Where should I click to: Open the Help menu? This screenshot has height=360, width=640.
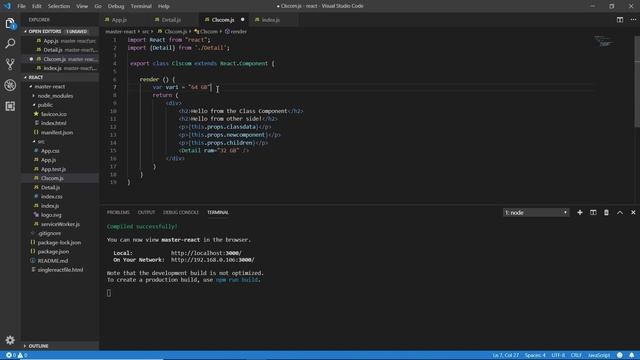(164, 6)
